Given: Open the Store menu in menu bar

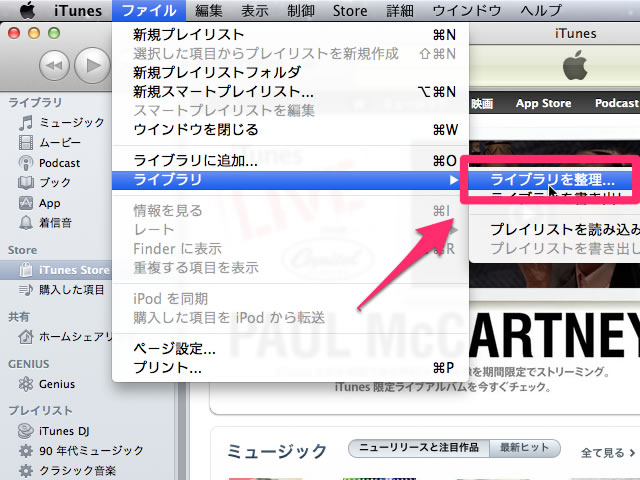Looking at the screenshot, I should [x=350, y=11].
